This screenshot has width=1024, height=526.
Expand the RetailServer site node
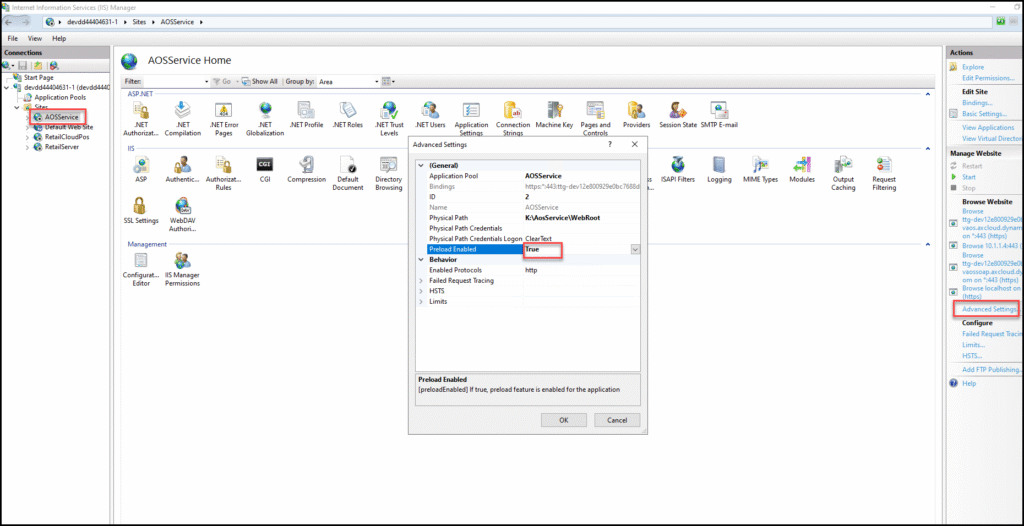(27, 147)
